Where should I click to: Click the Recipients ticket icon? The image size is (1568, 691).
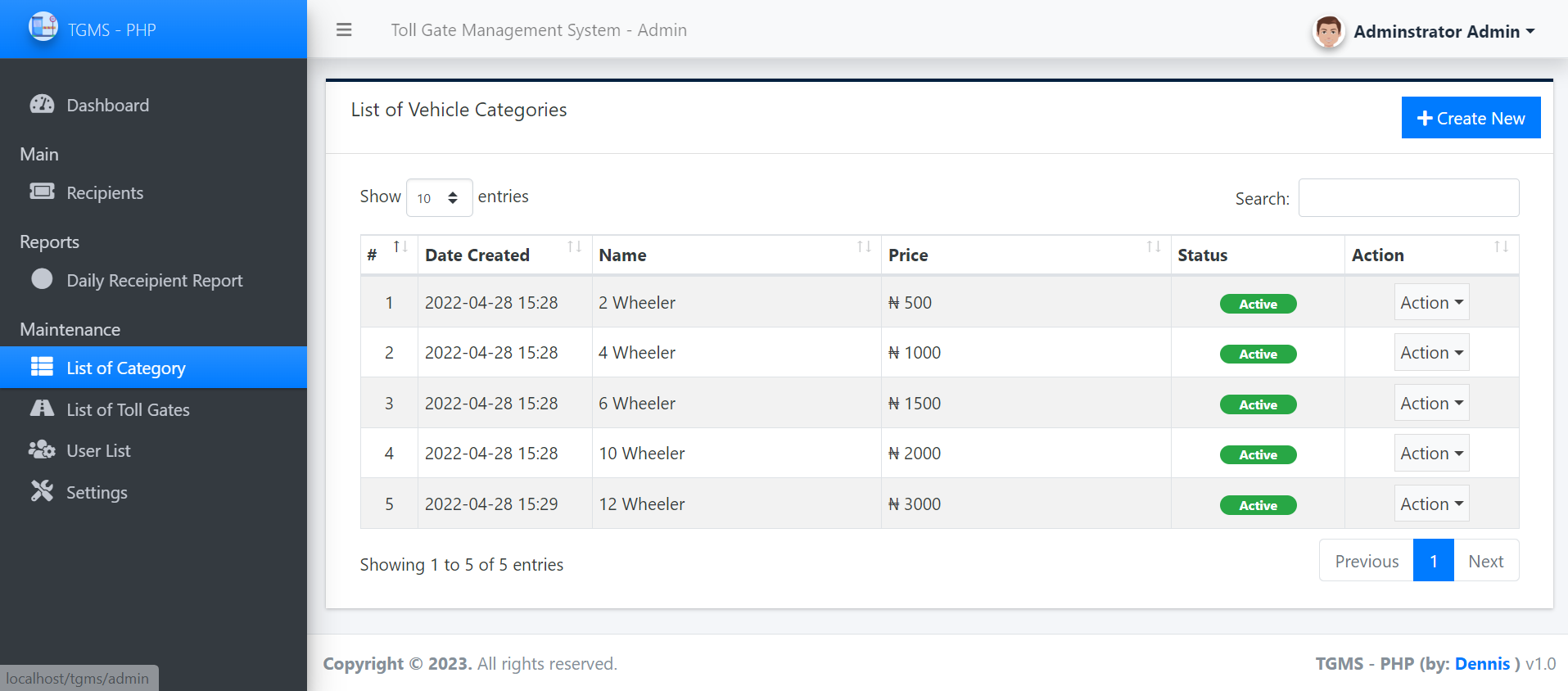[42, 192]
